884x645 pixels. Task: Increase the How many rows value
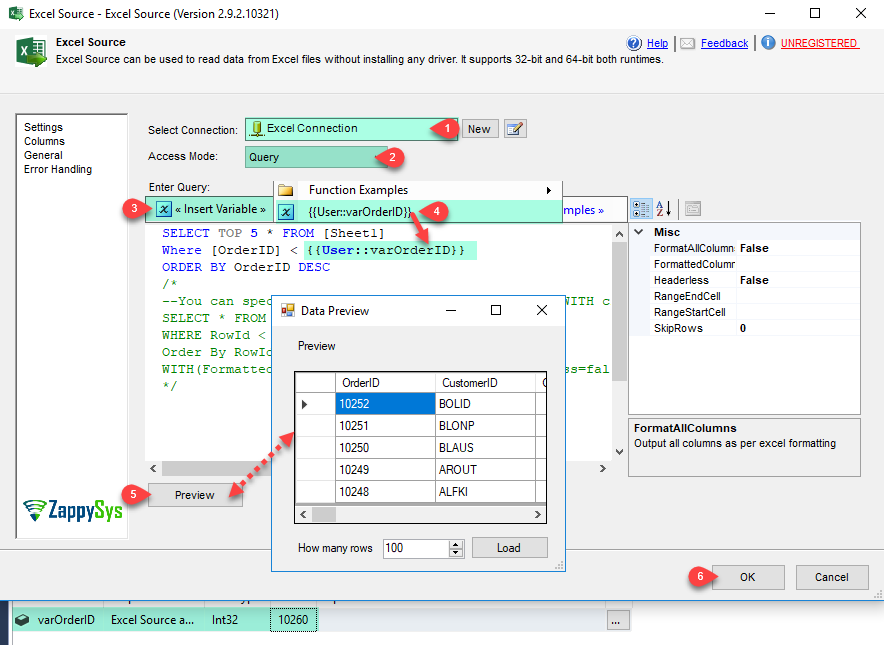click(456, 544)
